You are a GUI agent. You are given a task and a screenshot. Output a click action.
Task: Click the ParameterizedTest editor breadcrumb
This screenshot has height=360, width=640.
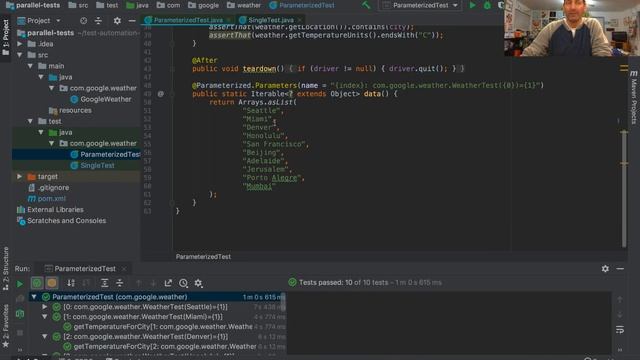click(203, 257)
